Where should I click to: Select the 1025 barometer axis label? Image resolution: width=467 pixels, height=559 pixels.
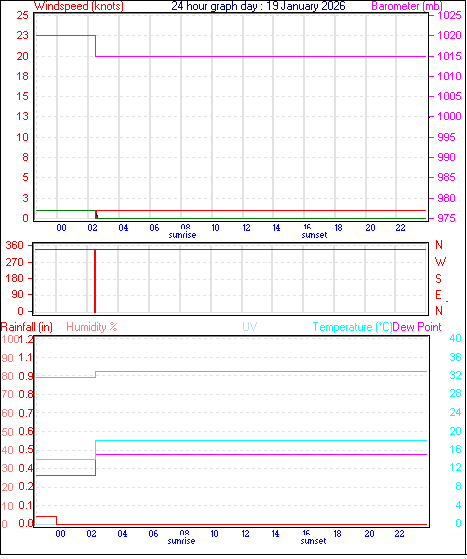pyautogui.click(x=449, y=15)
